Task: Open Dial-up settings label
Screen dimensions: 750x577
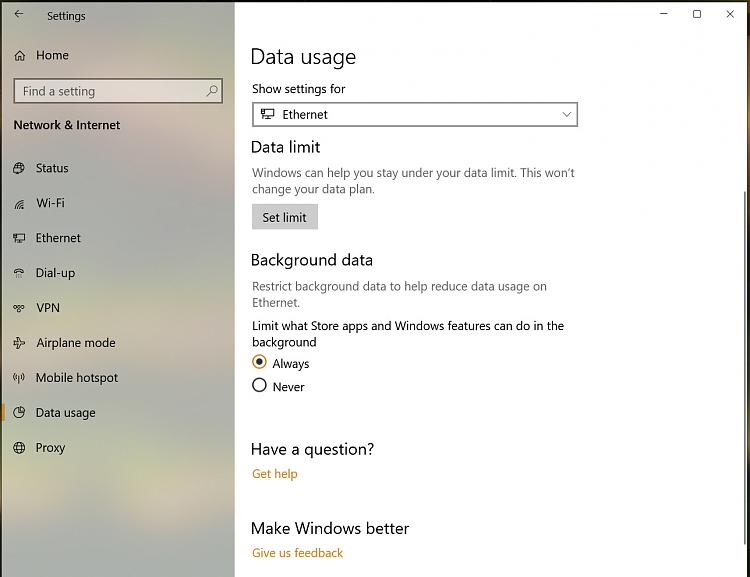Action: [x=55, y=273]
